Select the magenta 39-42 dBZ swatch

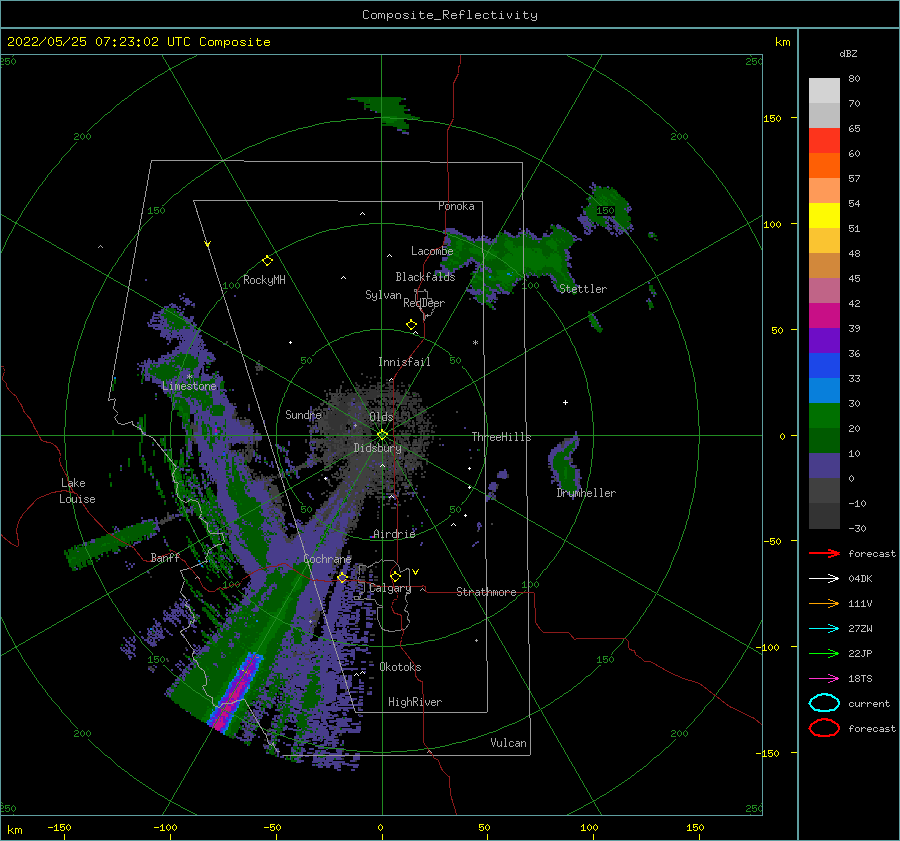[x=824, y=315]
